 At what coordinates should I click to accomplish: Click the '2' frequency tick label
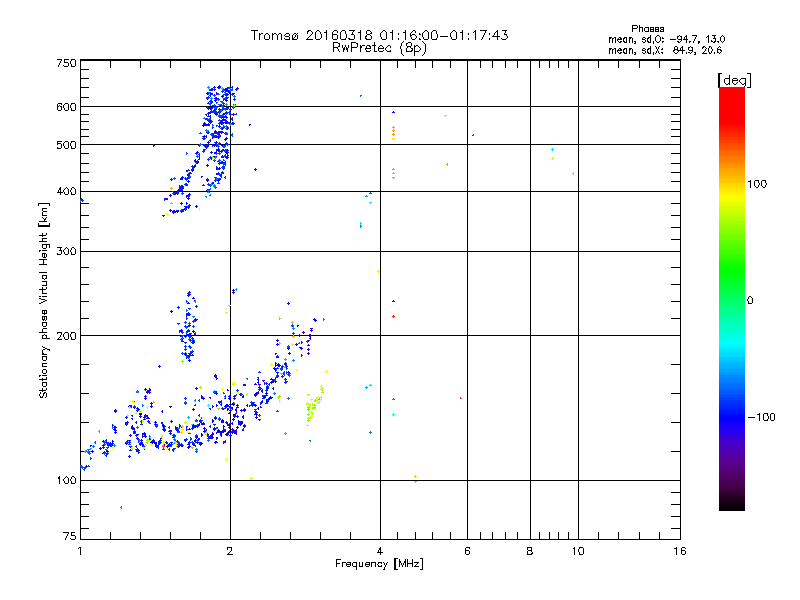pyautogui.click(x=230, y=551)
